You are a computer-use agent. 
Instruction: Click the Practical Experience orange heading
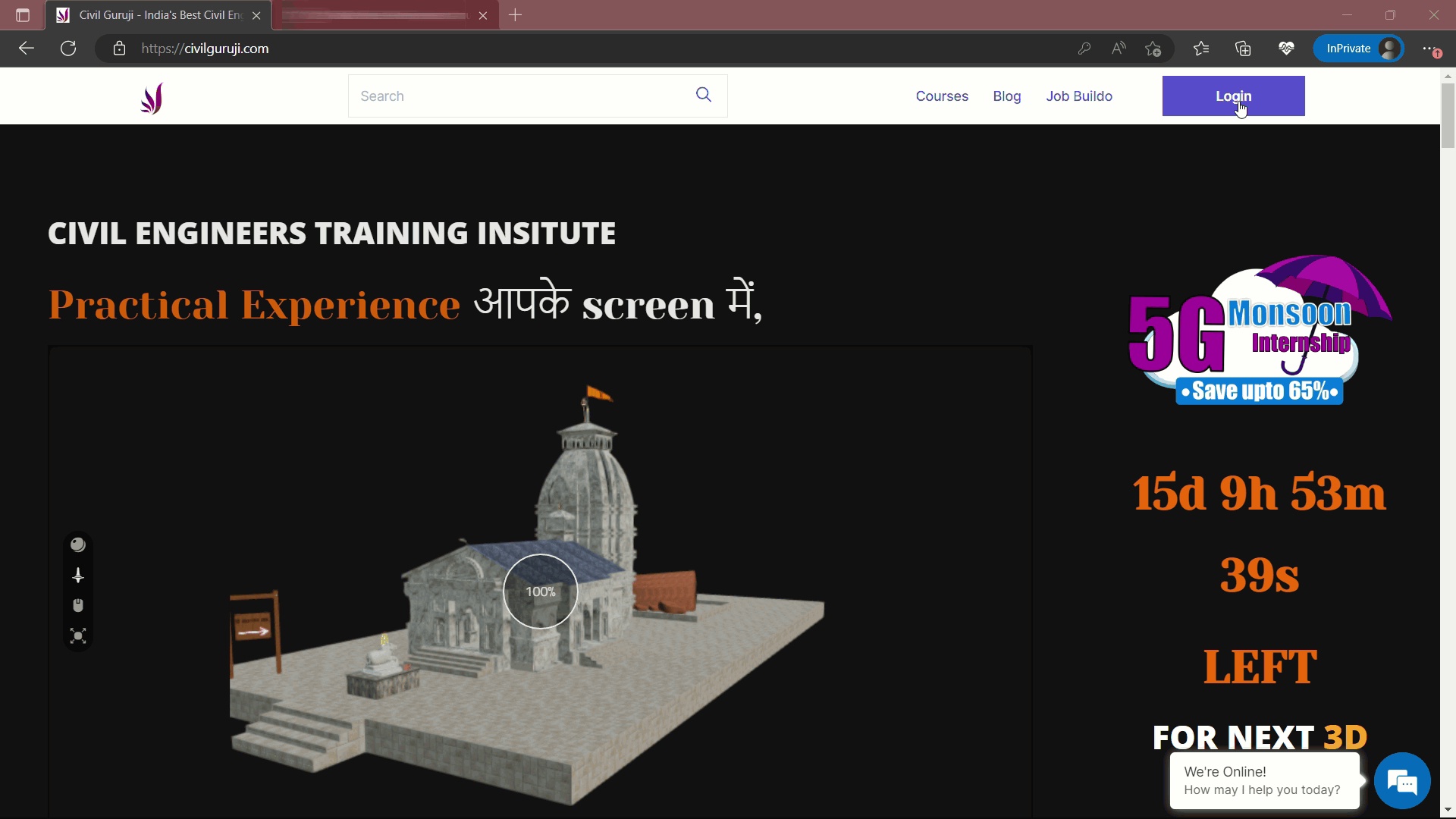tap(254, 305)
